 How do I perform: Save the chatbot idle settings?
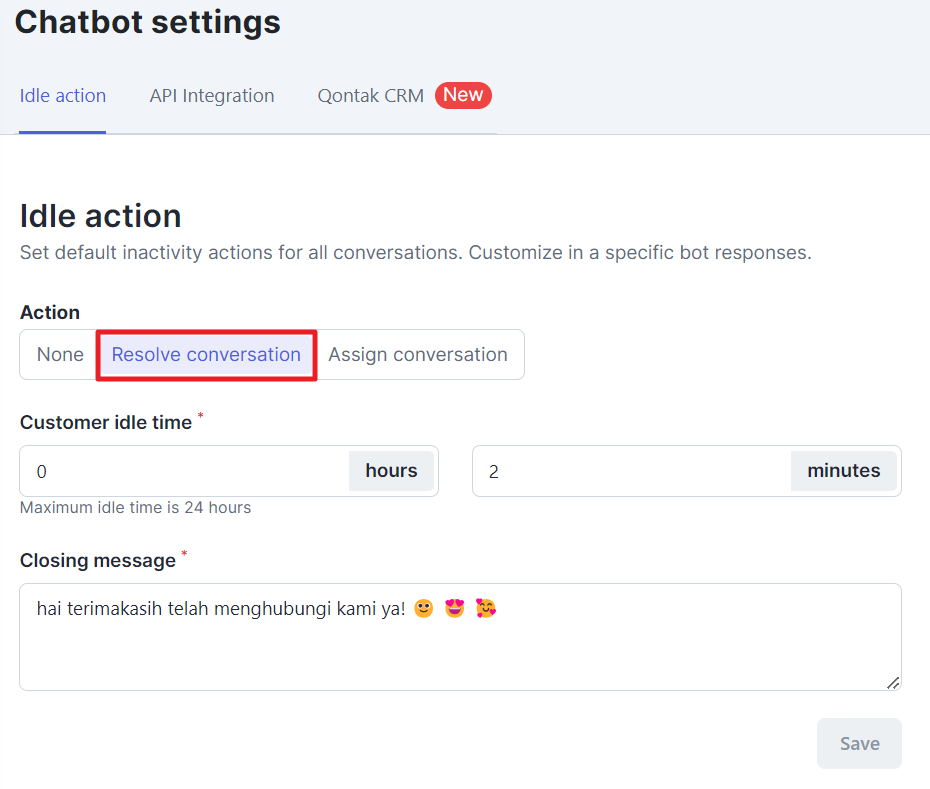(x=859, y=743)
